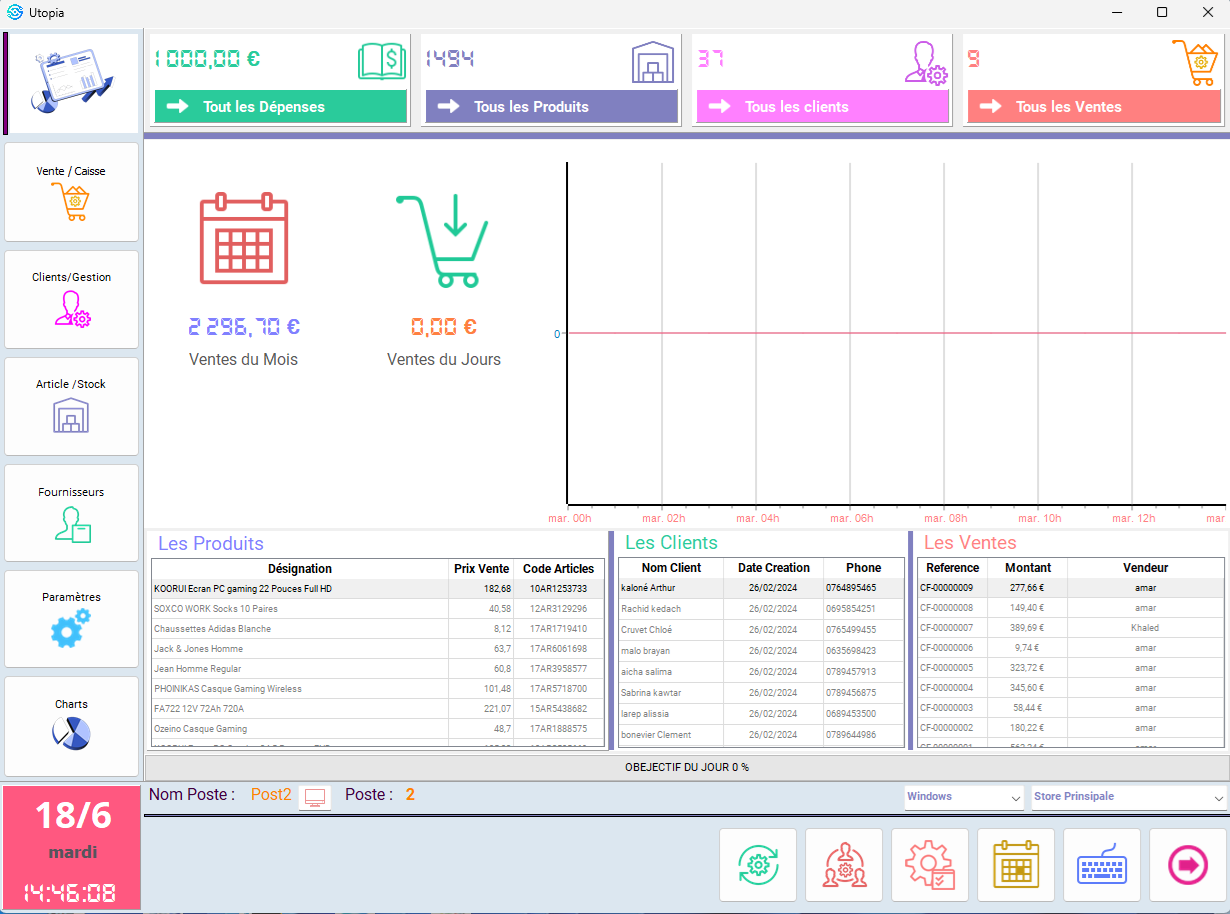Click the pink arrow logout button
This screenshot has height=914, width=1230.
coord(1188,865)
